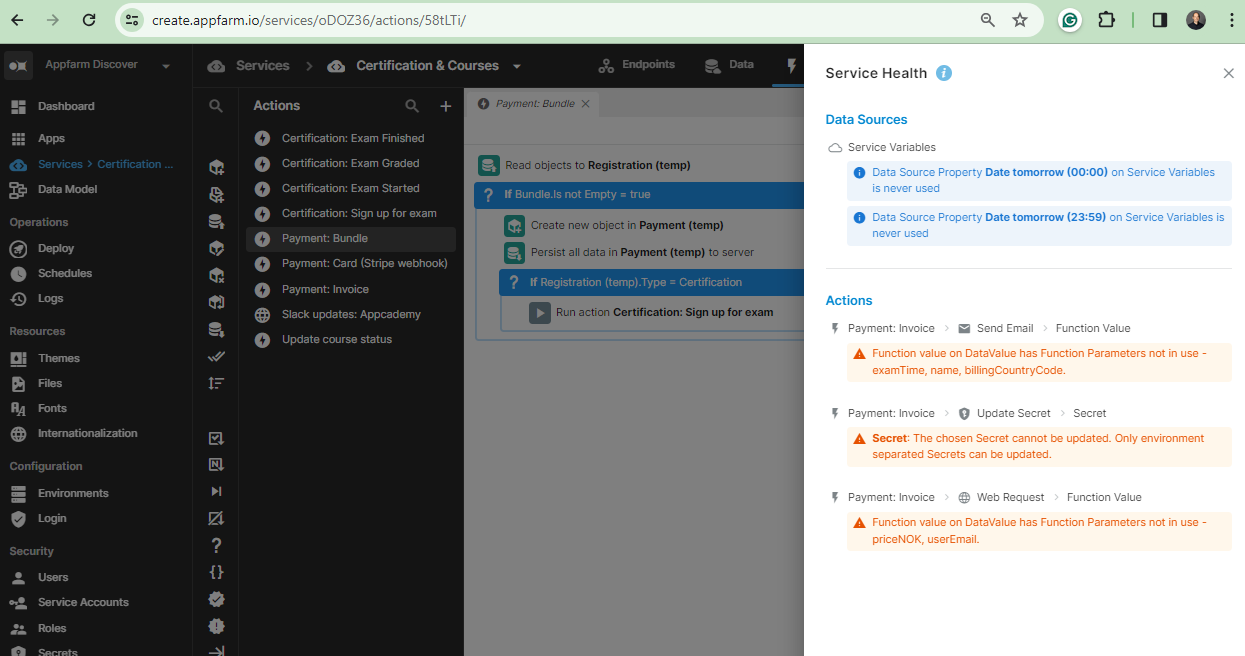Add a new action with the plus icon
Screen dimensions: 1245x656
pos(445,105)
